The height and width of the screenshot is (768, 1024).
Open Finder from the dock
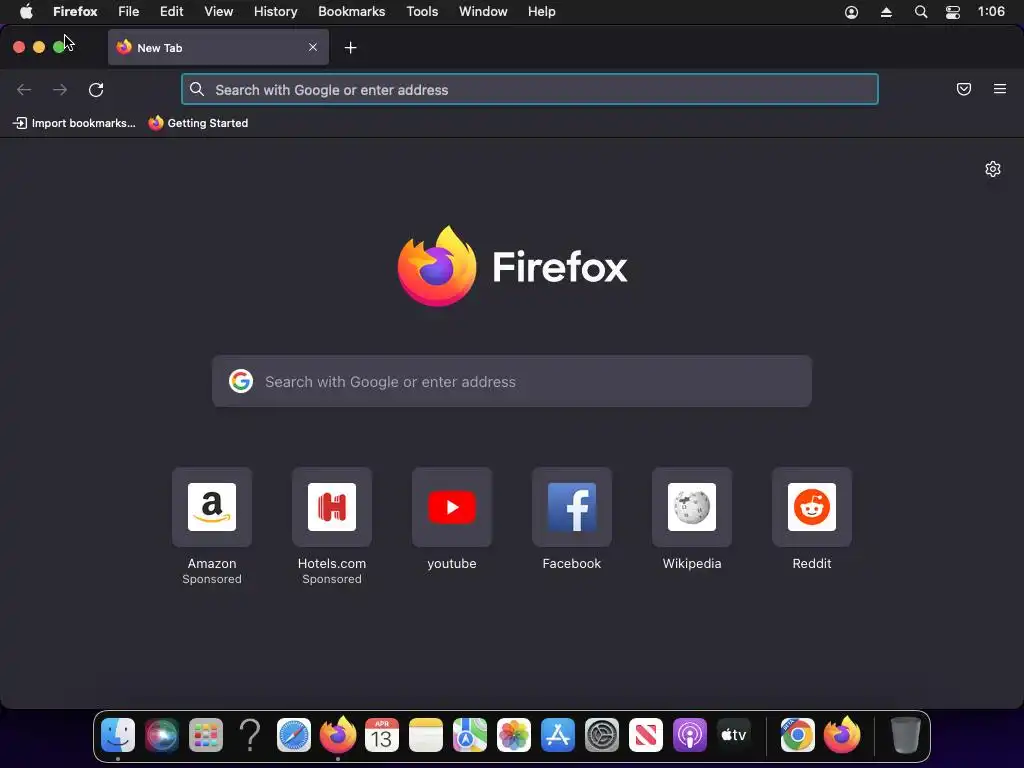tap(118, 735)
